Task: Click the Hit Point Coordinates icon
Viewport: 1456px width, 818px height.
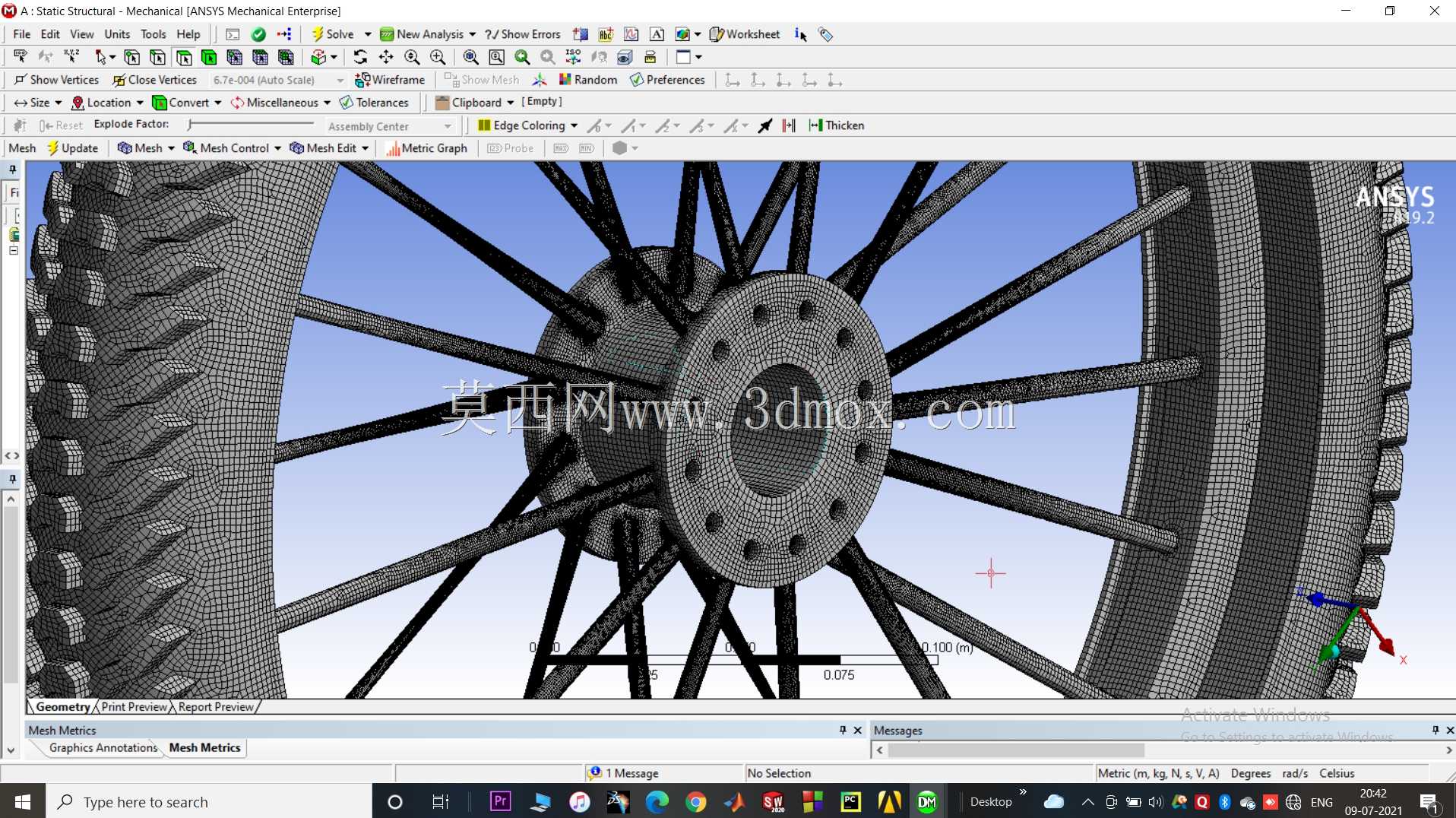Action: coord(71,57)
